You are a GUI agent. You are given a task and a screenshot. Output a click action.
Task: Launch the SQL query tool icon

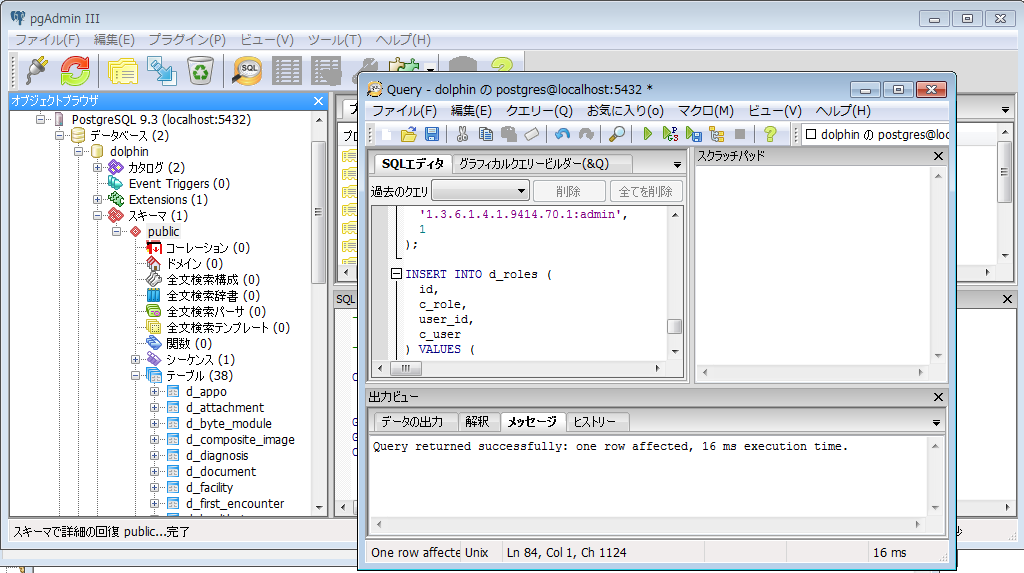point(248,71)
